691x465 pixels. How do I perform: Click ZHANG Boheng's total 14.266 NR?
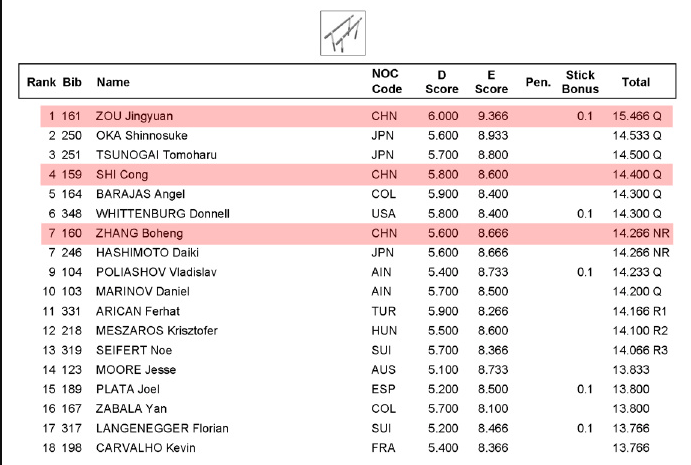click(638, 233)
